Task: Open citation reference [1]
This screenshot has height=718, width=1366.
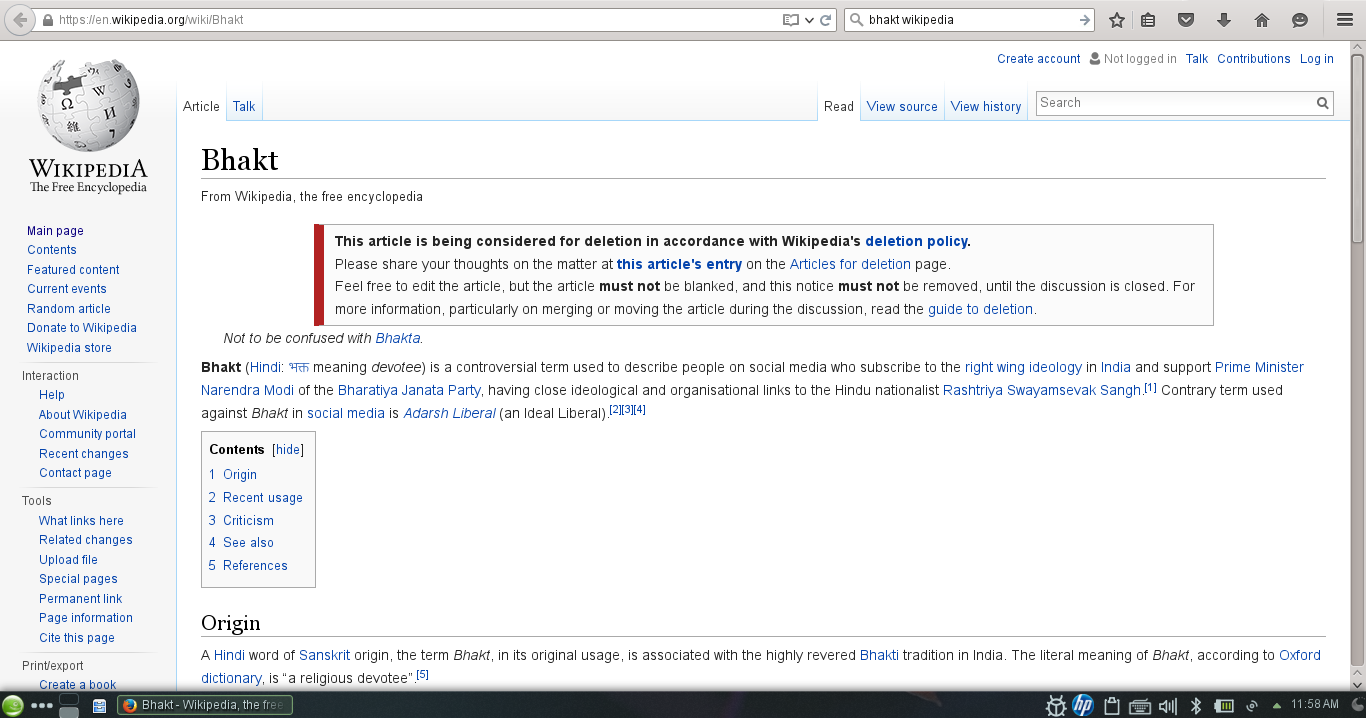Action: click(1150, 387)
